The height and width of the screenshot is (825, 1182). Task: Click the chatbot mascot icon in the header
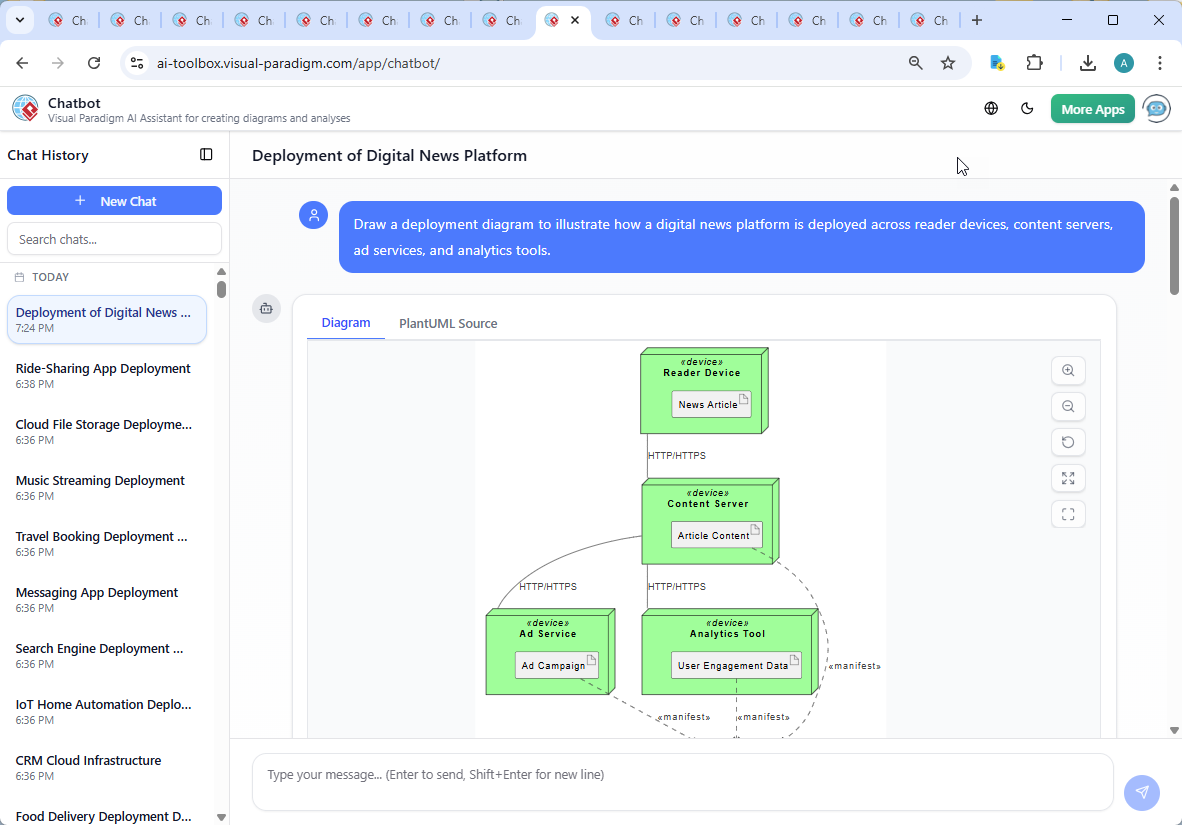click(x=1156, y=108)
